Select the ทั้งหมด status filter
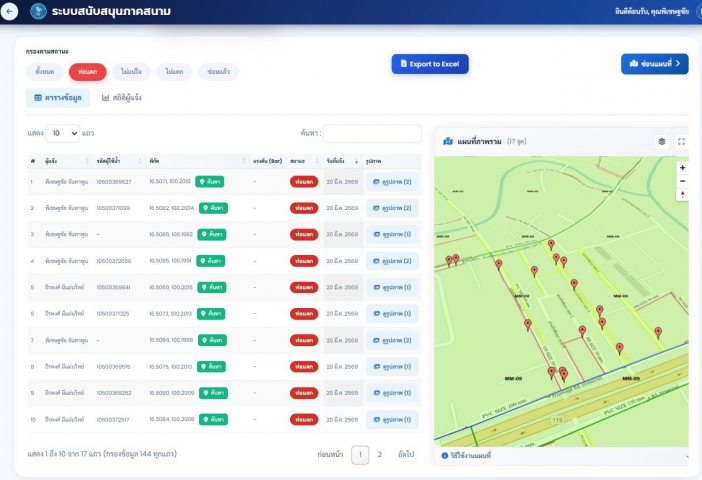 click(45, 72)
